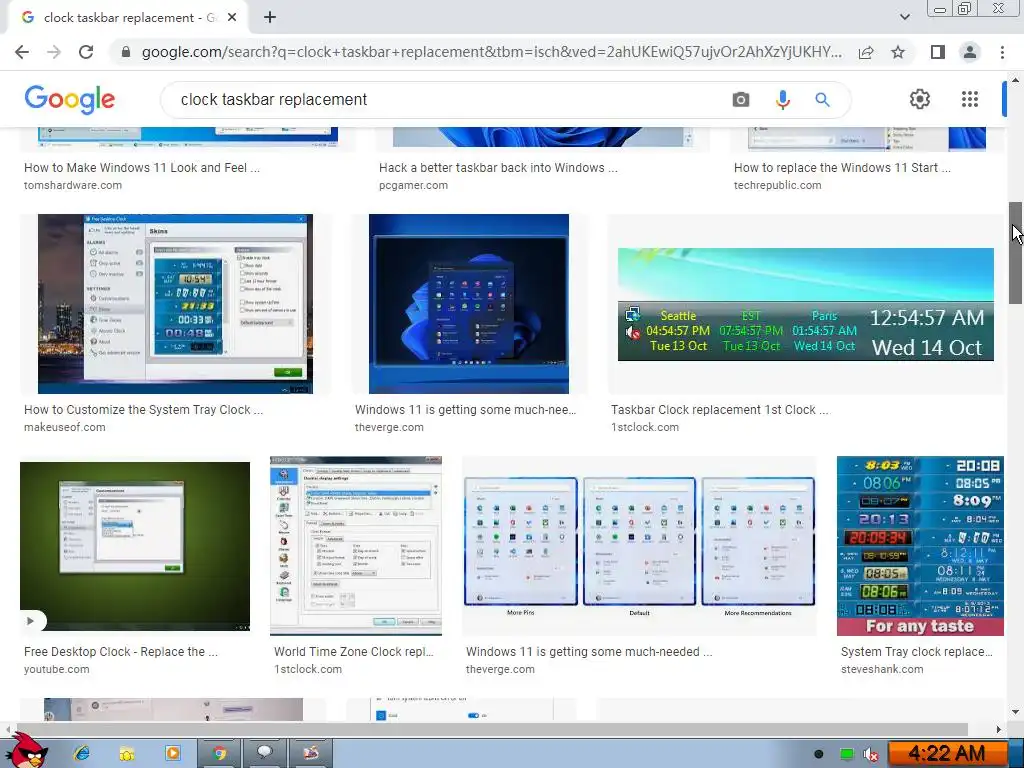Open the Chrome three-dot menu
This screenshot has height=768, width=1024.
click(x=1002, y=52)
